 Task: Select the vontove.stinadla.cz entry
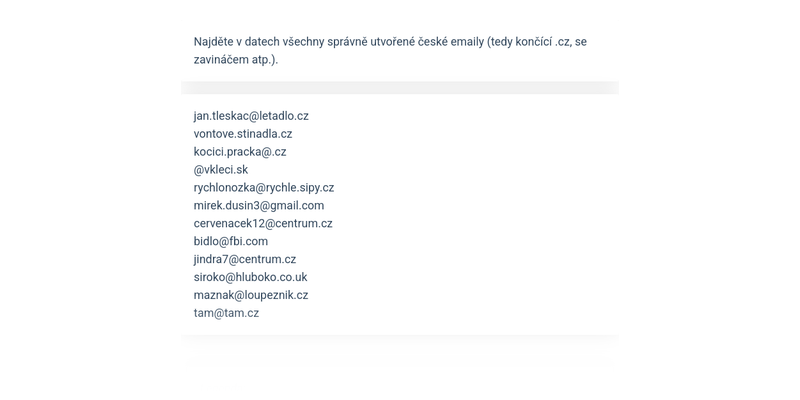[243, 134]
